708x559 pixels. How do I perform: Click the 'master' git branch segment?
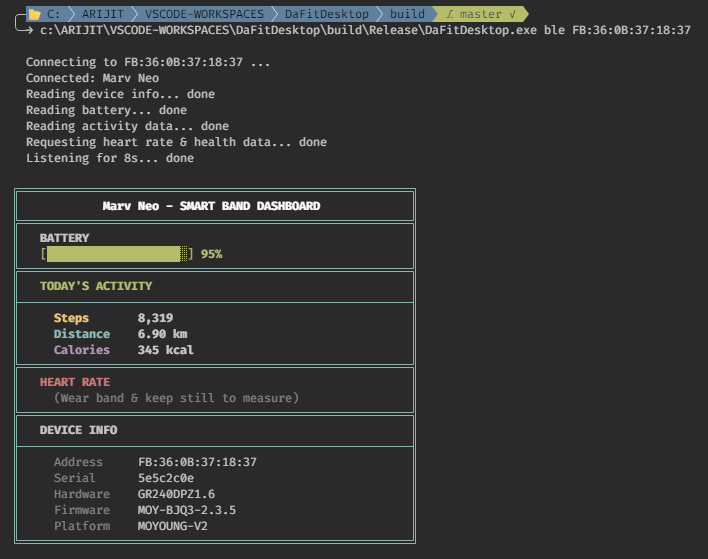click(x=480, y=14)
